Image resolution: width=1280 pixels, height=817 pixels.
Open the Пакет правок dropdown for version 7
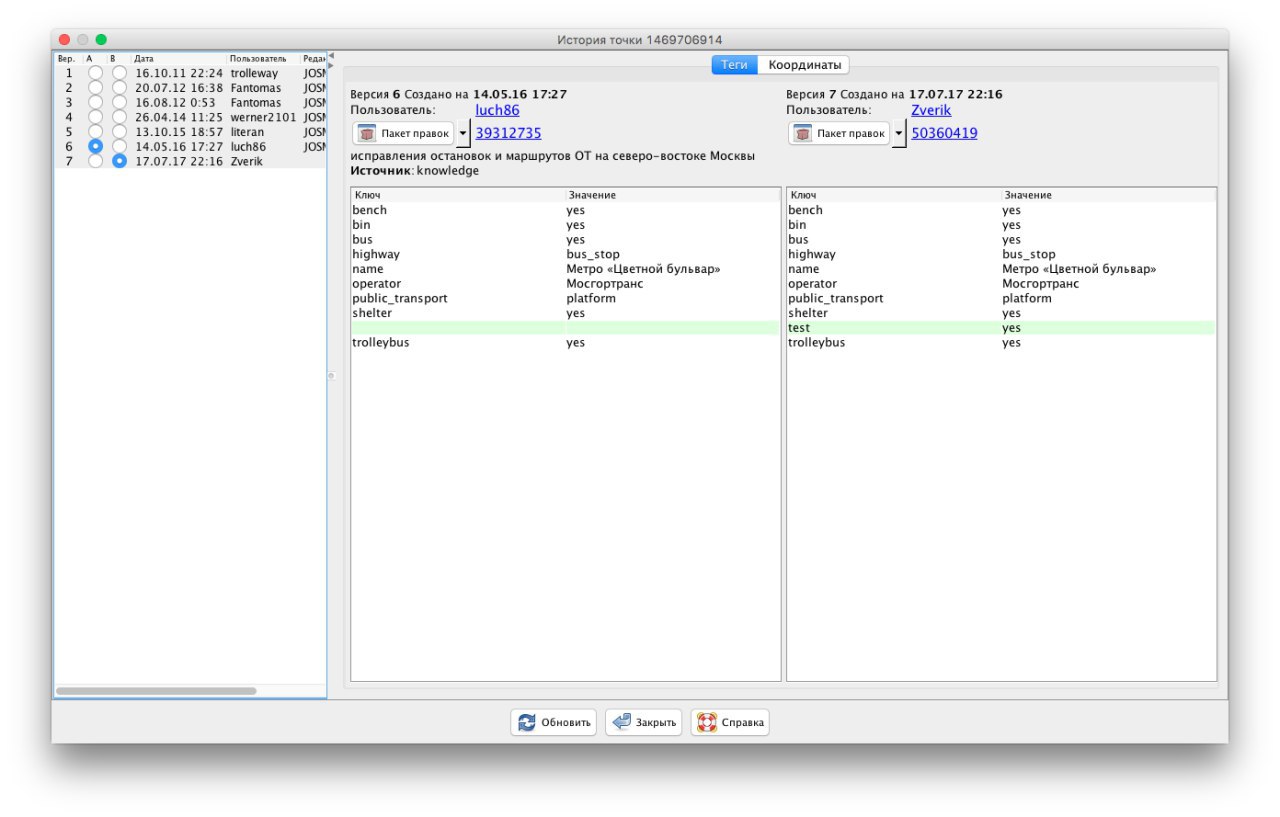899,133
